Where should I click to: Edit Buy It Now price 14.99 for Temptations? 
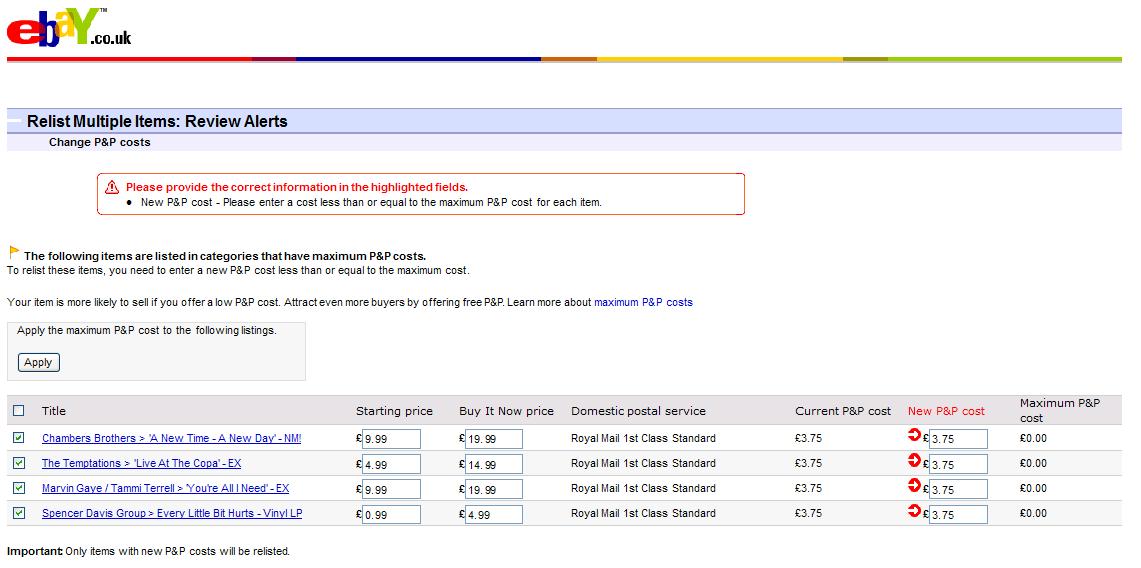coord(494,464)
